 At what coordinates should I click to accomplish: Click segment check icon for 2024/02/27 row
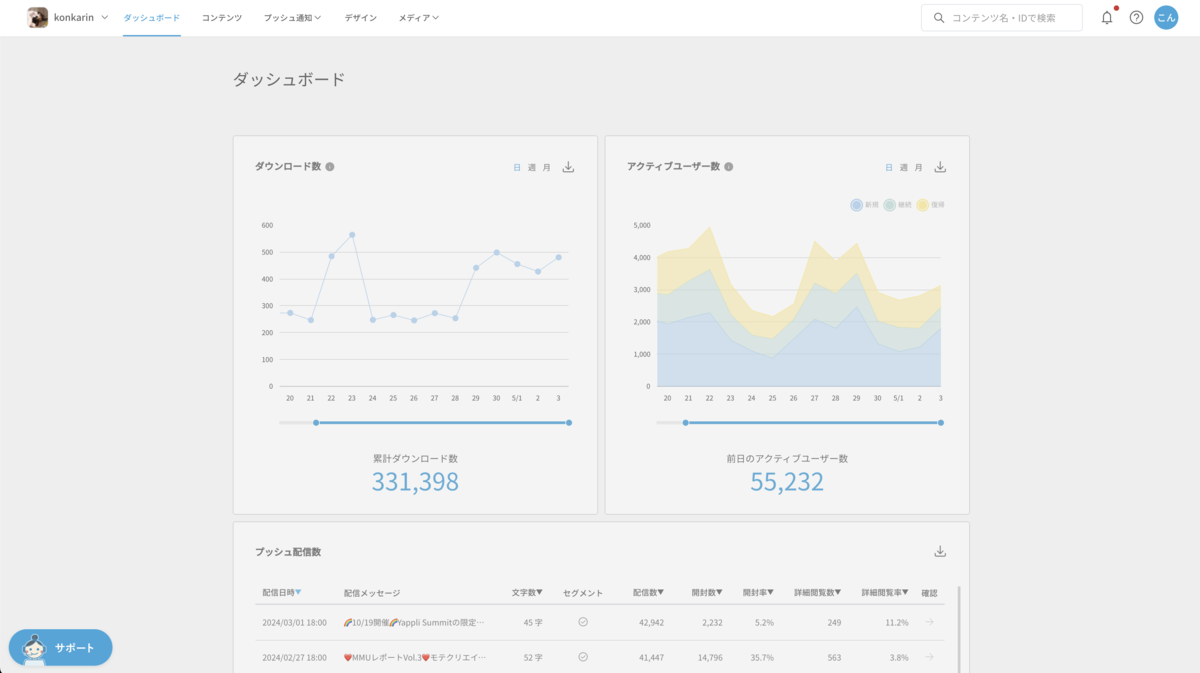(x=583, y=657)
